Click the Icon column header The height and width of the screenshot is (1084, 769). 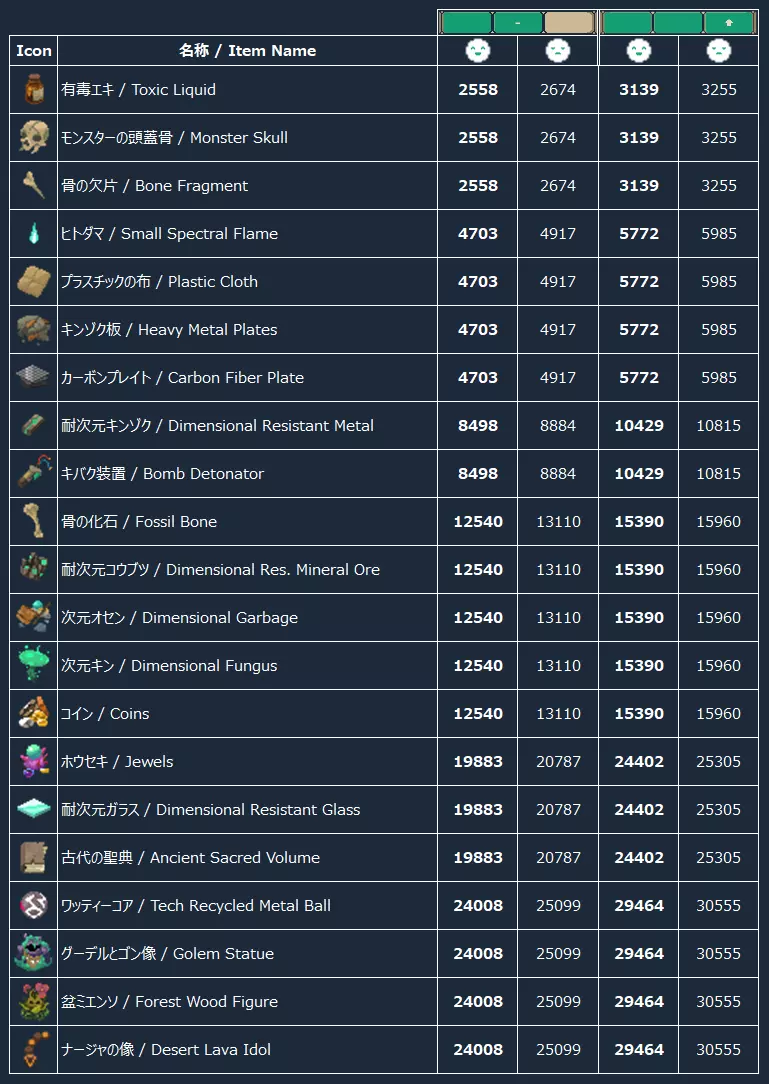[x=34, y=51]
